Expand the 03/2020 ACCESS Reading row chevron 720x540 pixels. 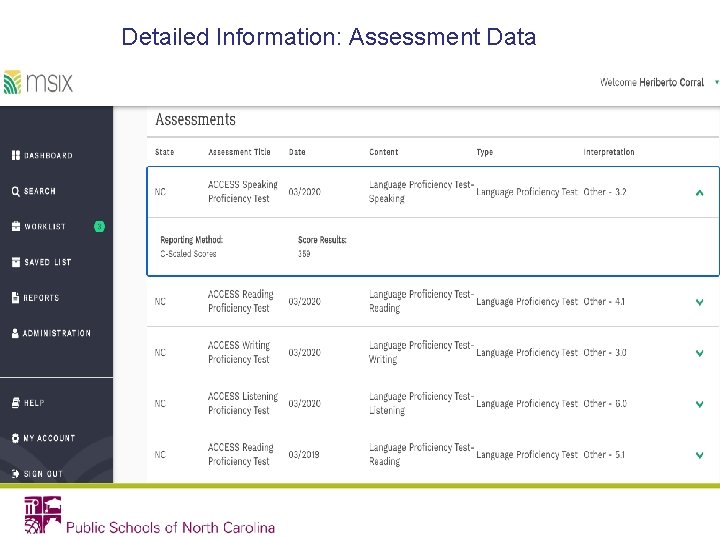point(699,302)
